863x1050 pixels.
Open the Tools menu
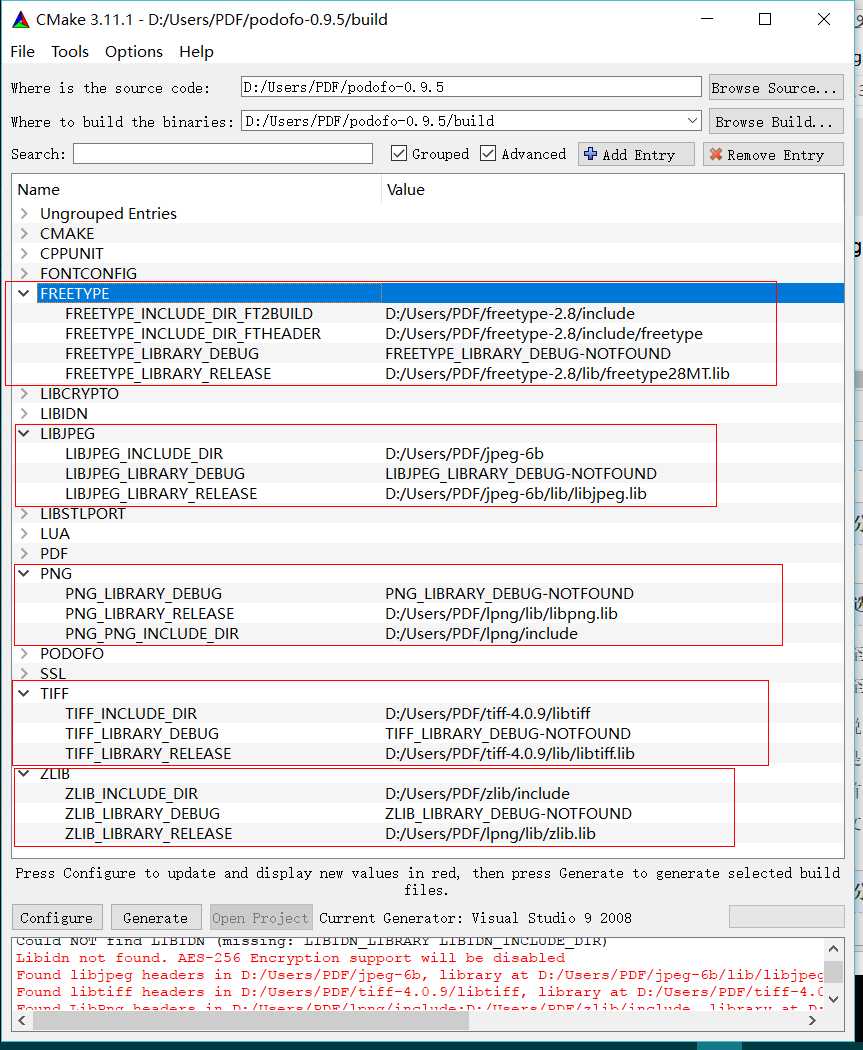pyautogui.click(x=70, y=52)
